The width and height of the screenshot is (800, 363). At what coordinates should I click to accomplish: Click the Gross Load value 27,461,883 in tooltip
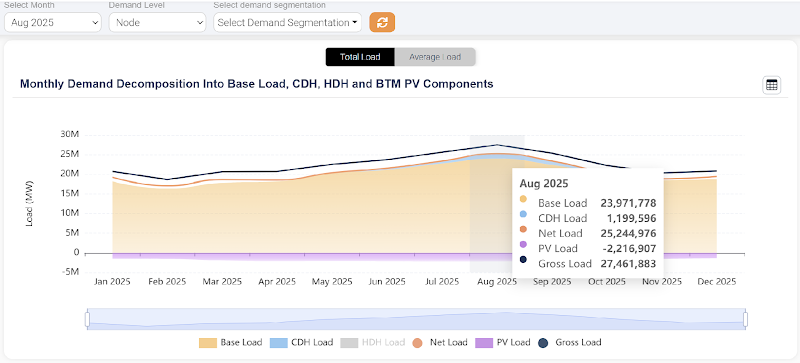click(628, 264)
